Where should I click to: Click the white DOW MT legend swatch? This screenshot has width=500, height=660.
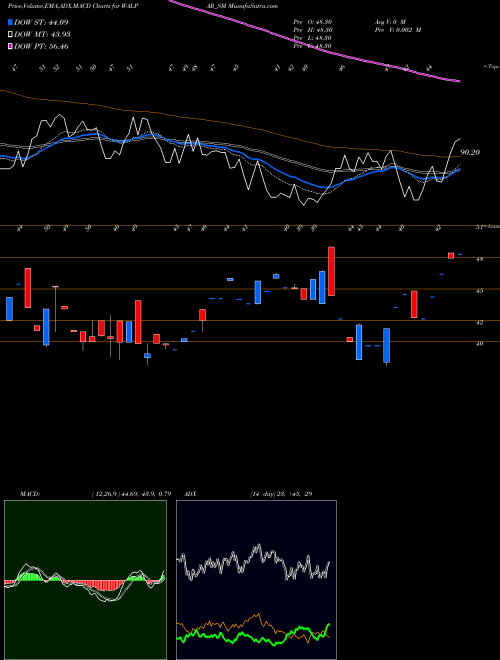pos(10,34)
